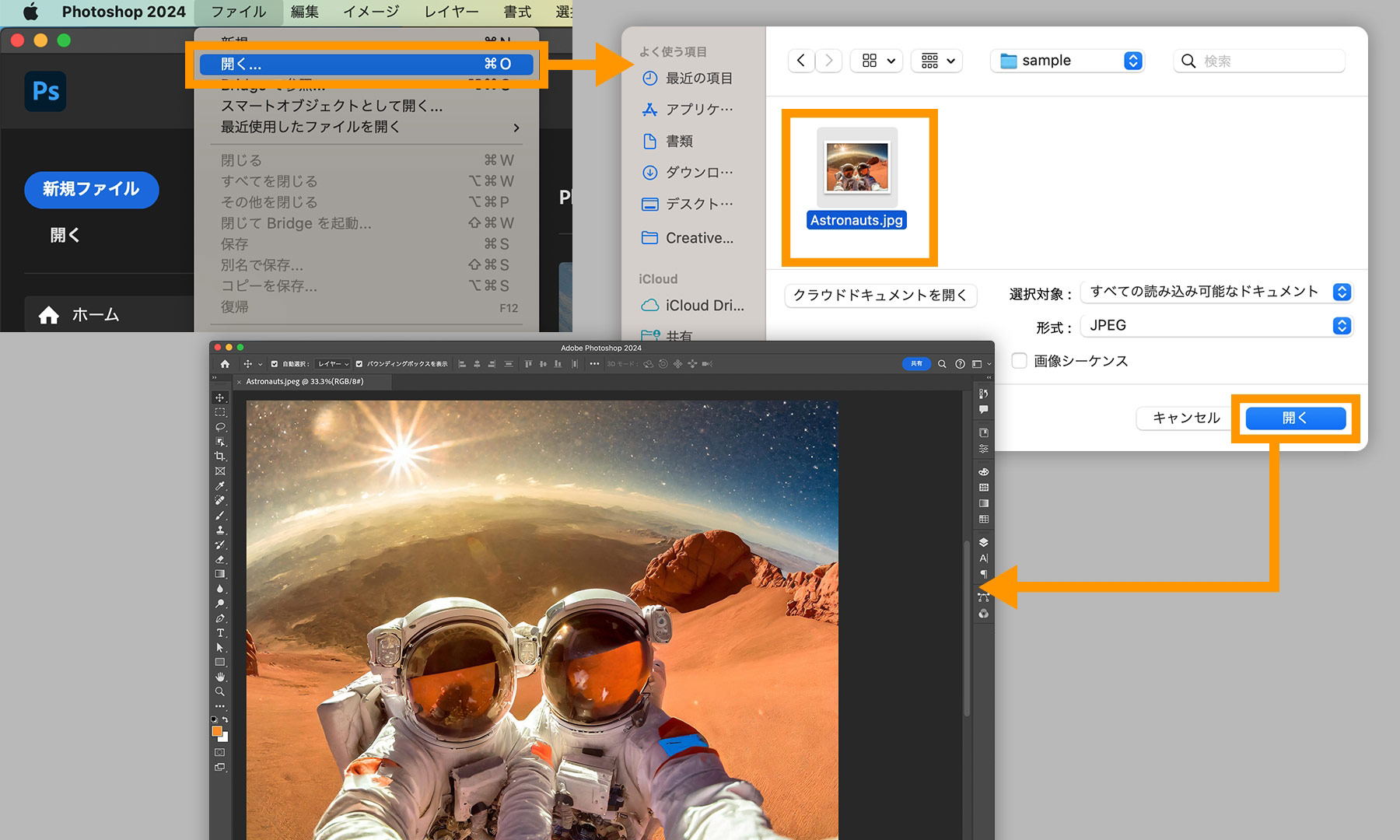1400x840 pixels.
Task: Select the Path Selection tool
Action: (x=220, y=648)
